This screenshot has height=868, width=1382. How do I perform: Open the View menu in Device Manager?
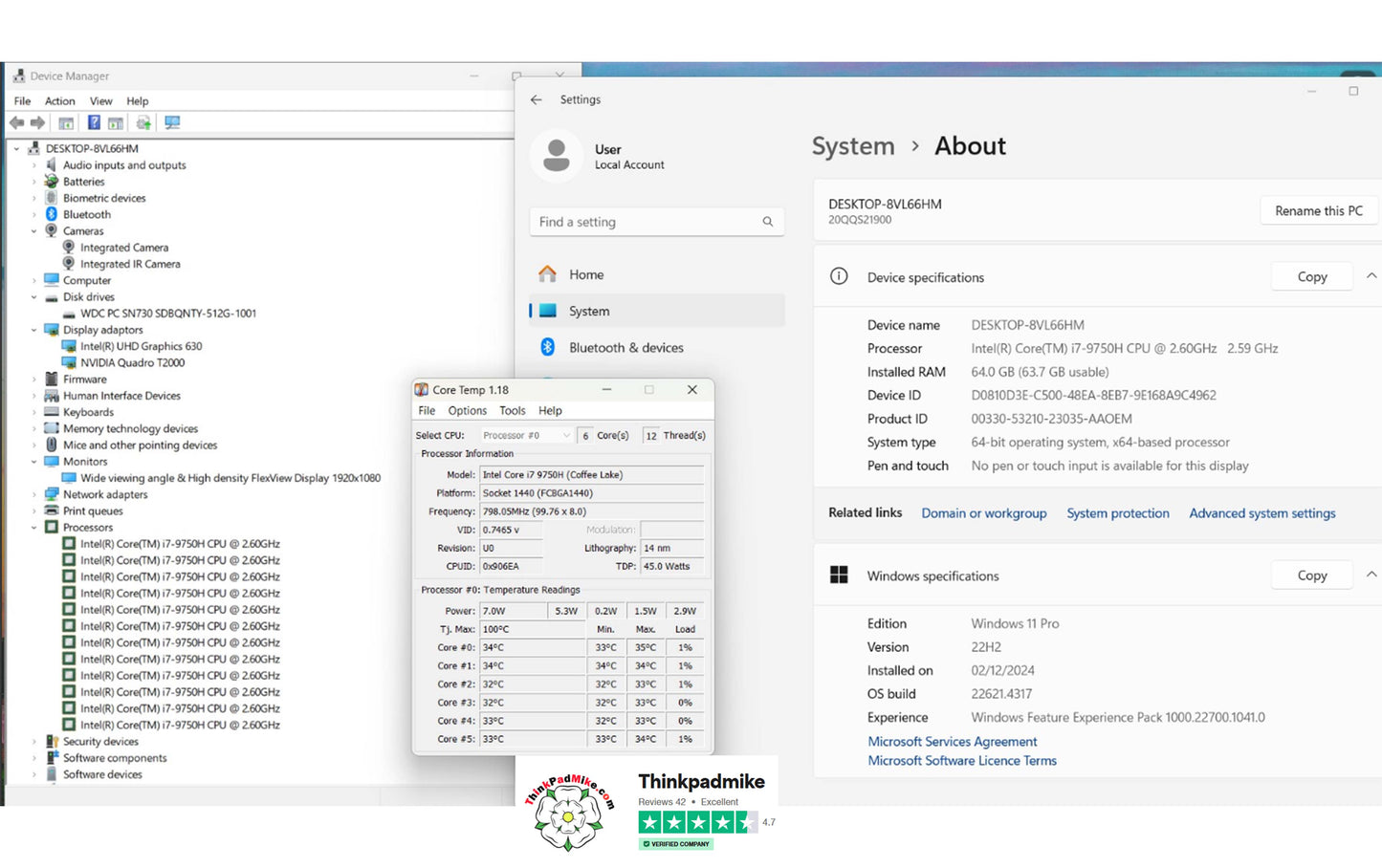(x=100, y=101)
